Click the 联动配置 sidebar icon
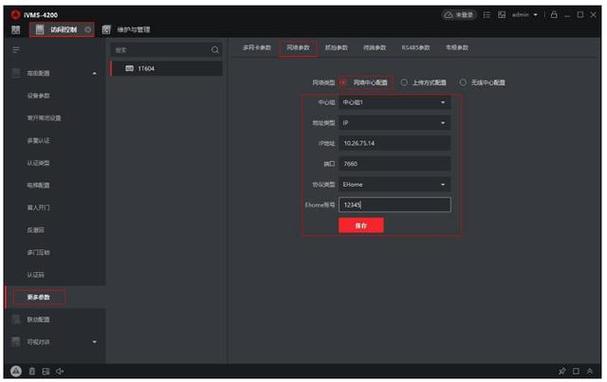This screenshot has height=382, width=607. tap(16, 319)
